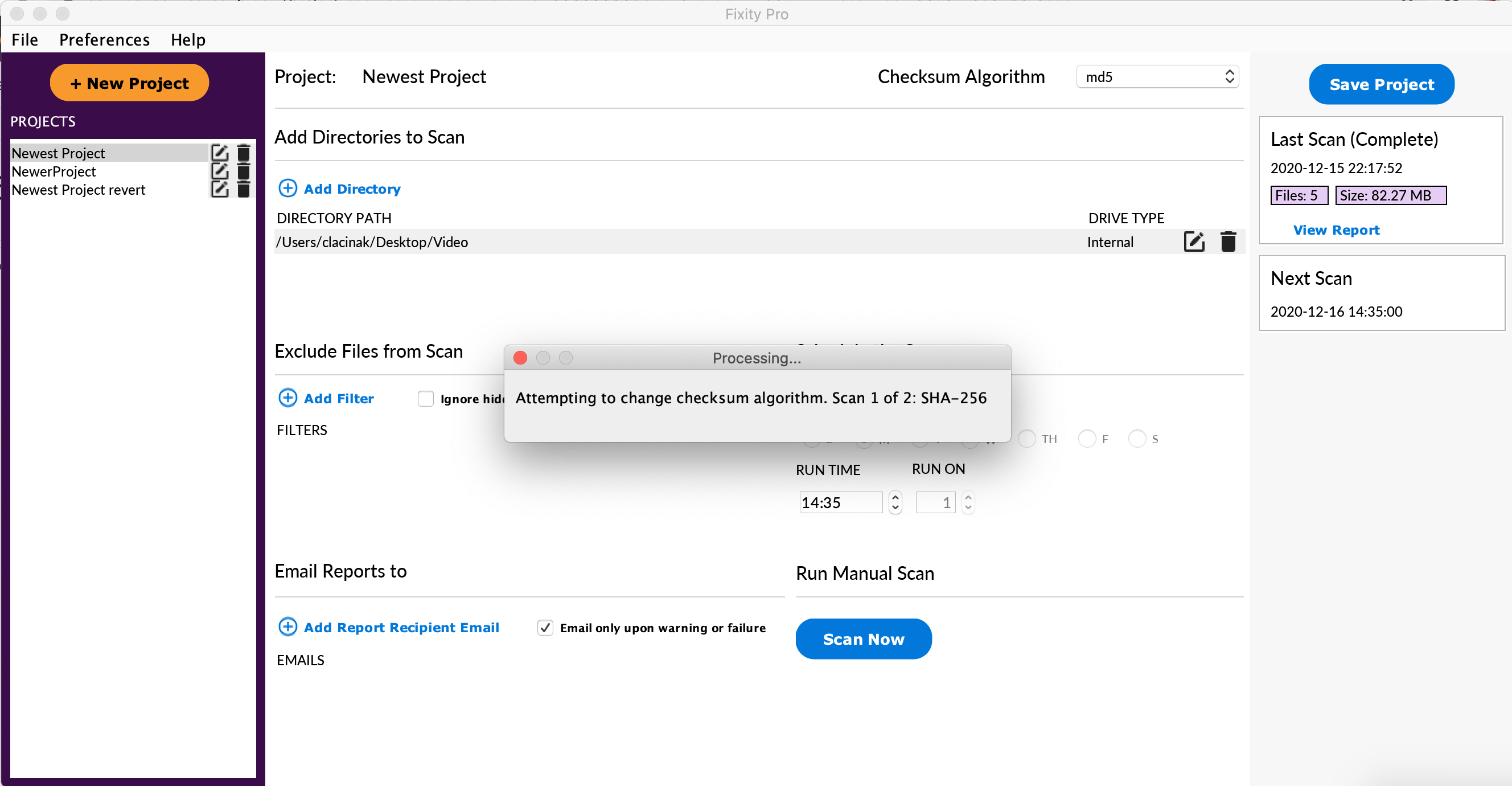Click the Add Filter plus icon

(287, 398)
